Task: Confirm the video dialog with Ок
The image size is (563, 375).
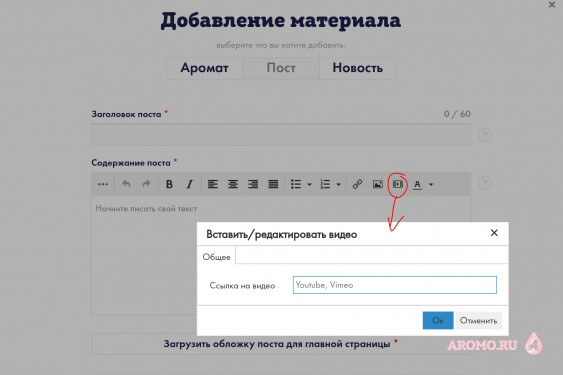Action: click(x=438, y=320)
